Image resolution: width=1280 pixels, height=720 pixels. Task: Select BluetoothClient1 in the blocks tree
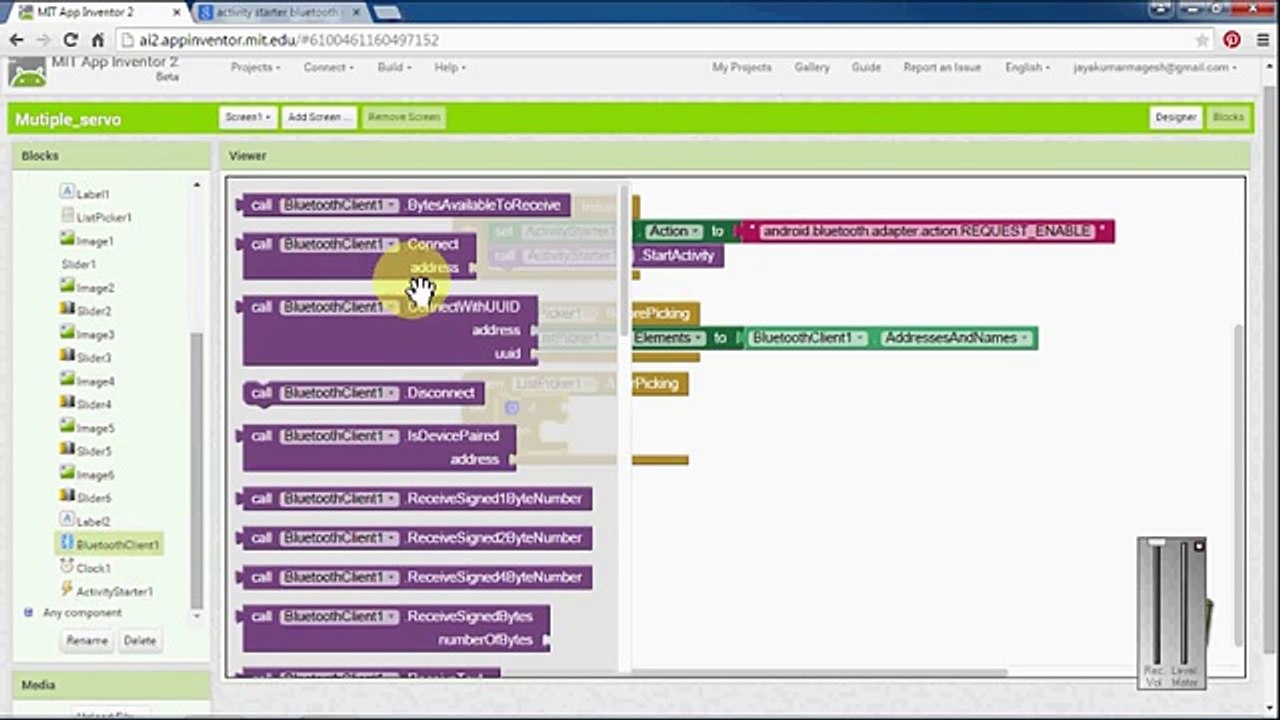click(117, 545)
